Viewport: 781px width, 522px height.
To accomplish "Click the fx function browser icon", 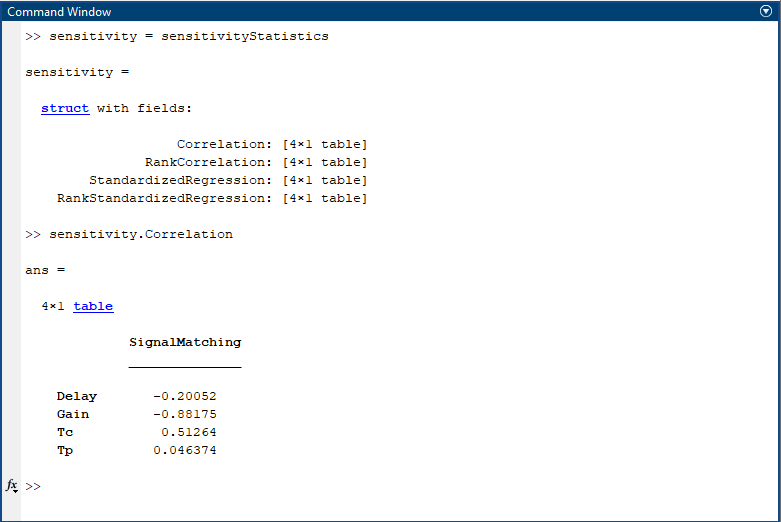I will click(12, 485).
